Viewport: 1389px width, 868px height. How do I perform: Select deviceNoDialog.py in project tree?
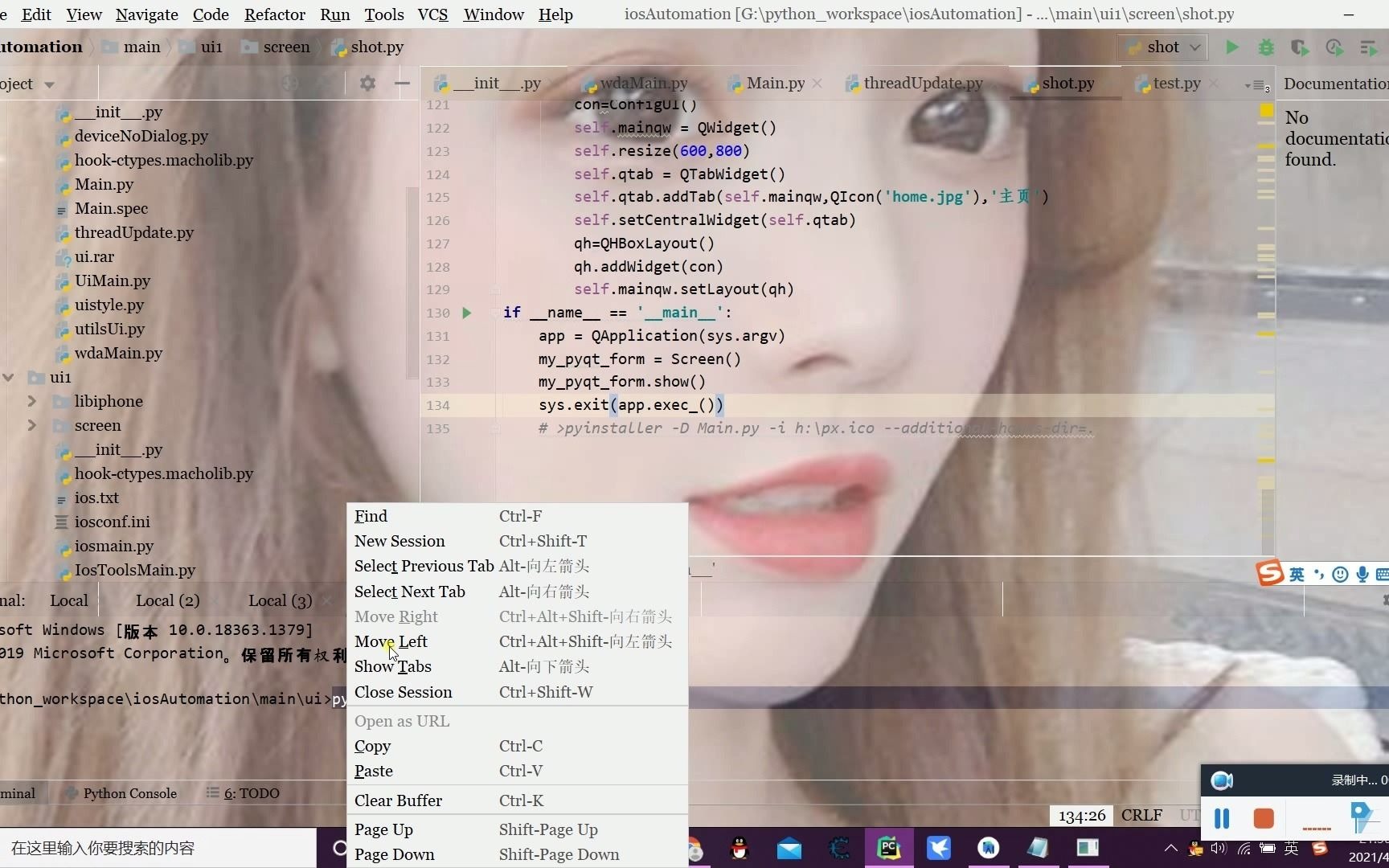(141, 136)
